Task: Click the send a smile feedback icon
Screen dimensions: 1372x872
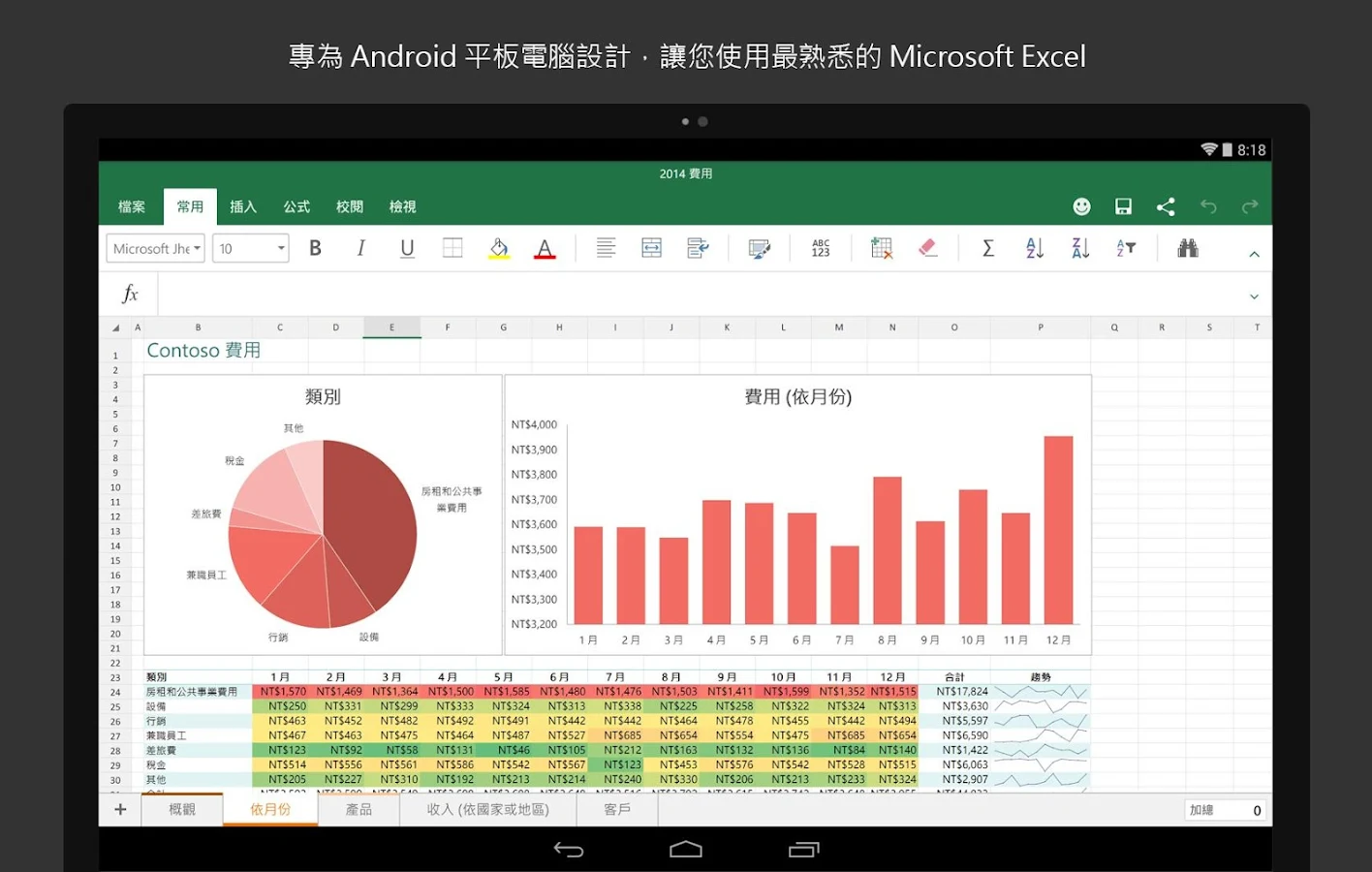Action: point(1081,206)
